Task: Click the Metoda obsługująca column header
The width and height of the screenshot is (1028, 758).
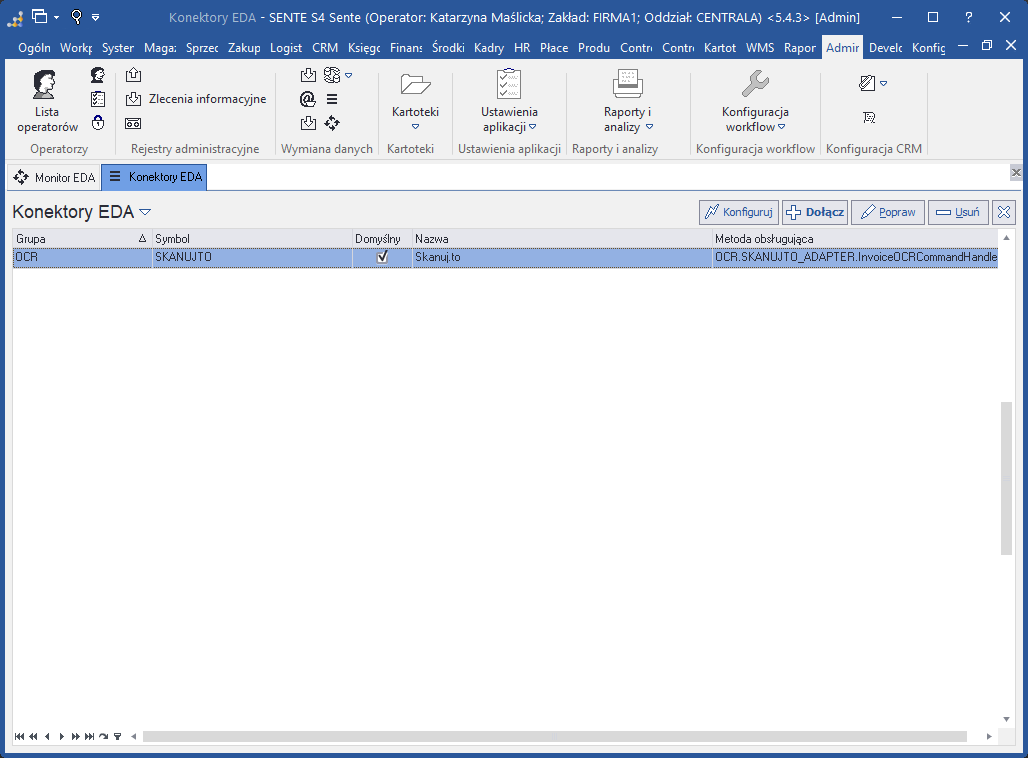Action: coord(856,239)
